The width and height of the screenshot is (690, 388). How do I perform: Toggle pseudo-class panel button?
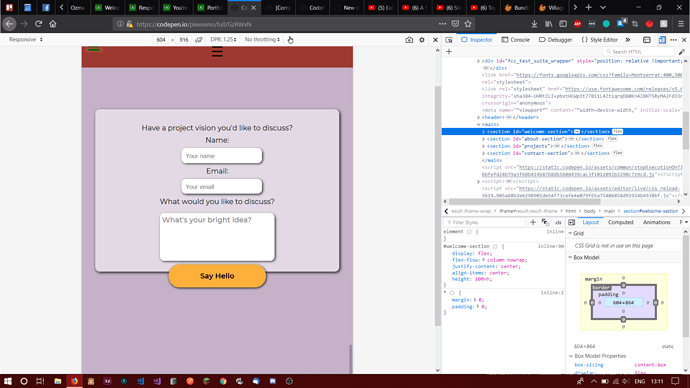tap(545, 222)
